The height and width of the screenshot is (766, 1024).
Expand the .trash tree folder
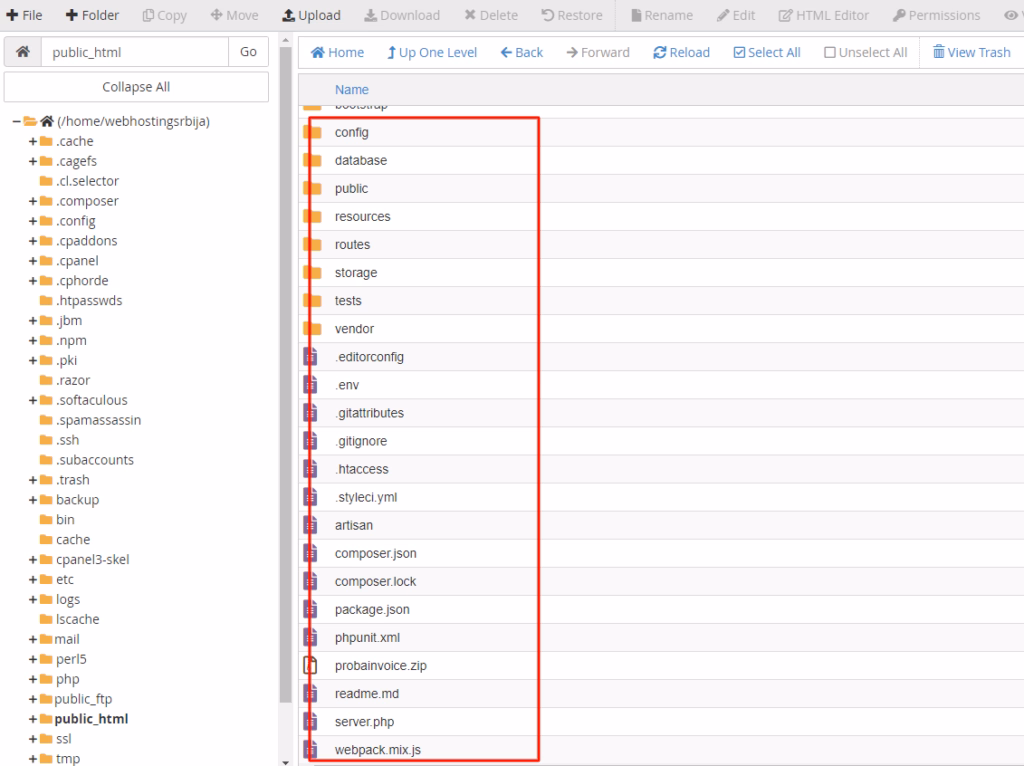pyautogui.click(x=33, y=480)
